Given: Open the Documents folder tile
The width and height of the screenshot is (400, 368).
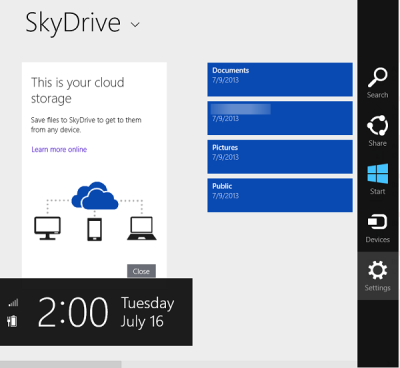Looking at the screenshot, I should coord(280,80).
